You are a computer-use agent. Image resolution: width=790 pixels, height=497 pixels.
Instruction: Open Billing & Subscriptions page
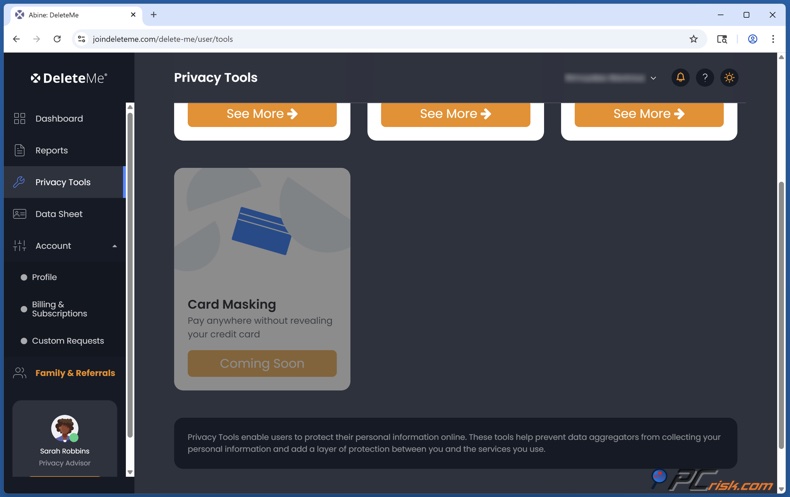click(x=59, y=309)
